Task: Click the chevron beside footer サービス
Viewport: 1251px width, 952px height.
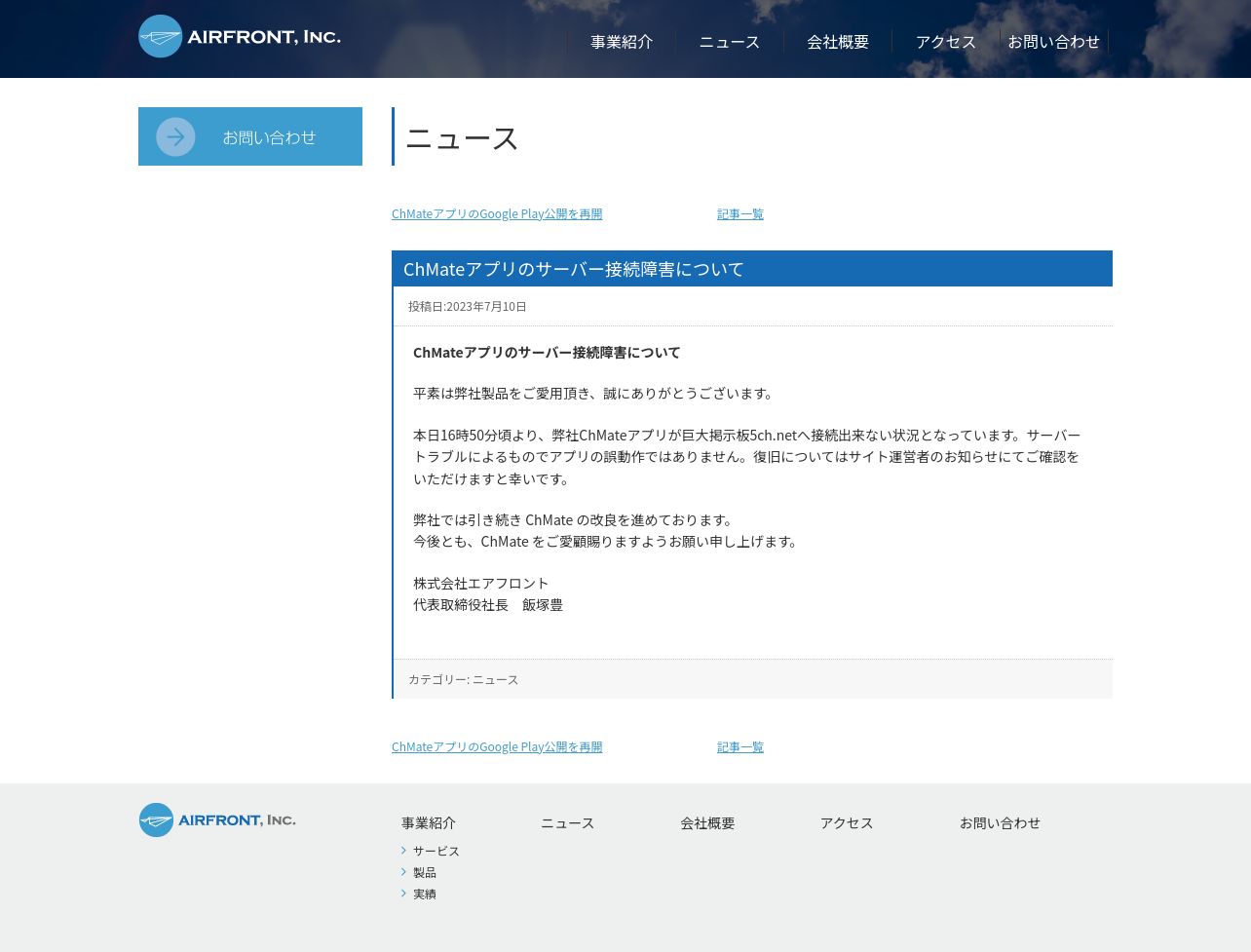Action: pos(403,851)
